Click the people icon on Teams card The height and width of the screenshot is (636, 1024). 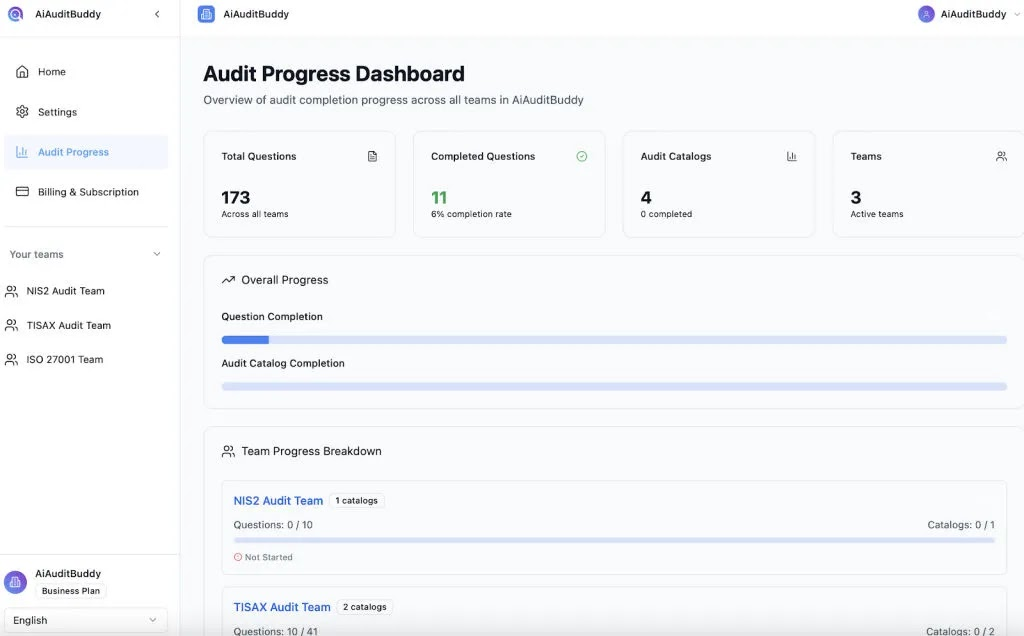1001,156
